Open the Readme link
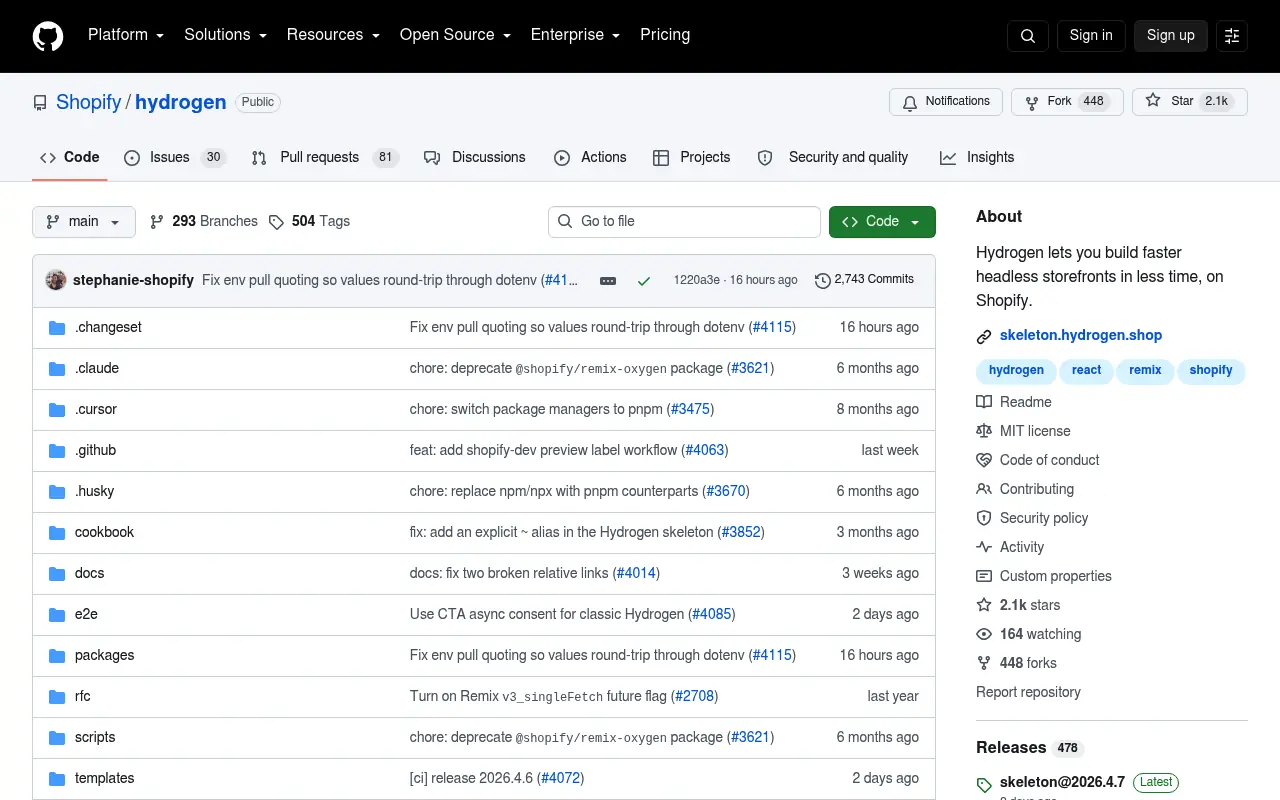1280x800 pixels. coord(1014,402)
